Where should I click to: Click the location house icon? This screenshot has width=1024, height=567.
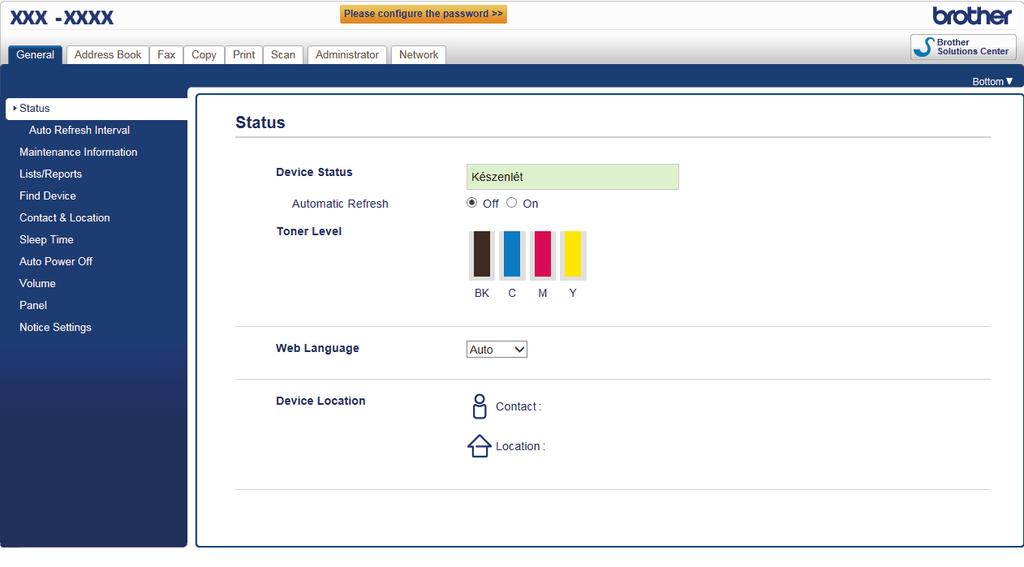[x=479, y=446]
